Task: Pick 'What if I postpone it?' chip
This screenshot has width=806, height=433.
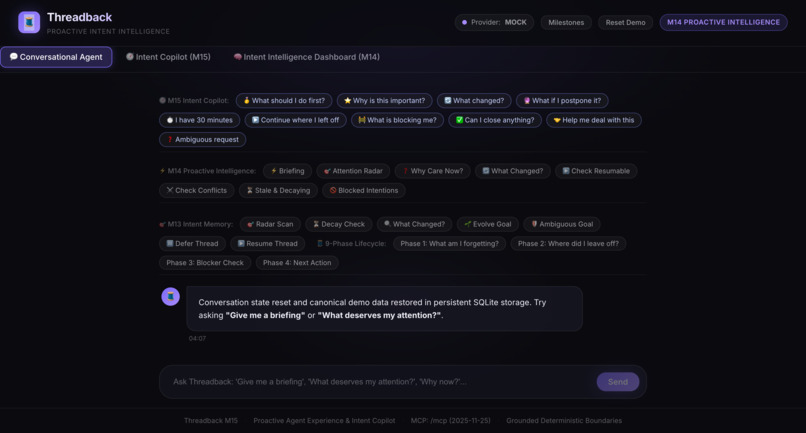Action: (x=562, y=101)
